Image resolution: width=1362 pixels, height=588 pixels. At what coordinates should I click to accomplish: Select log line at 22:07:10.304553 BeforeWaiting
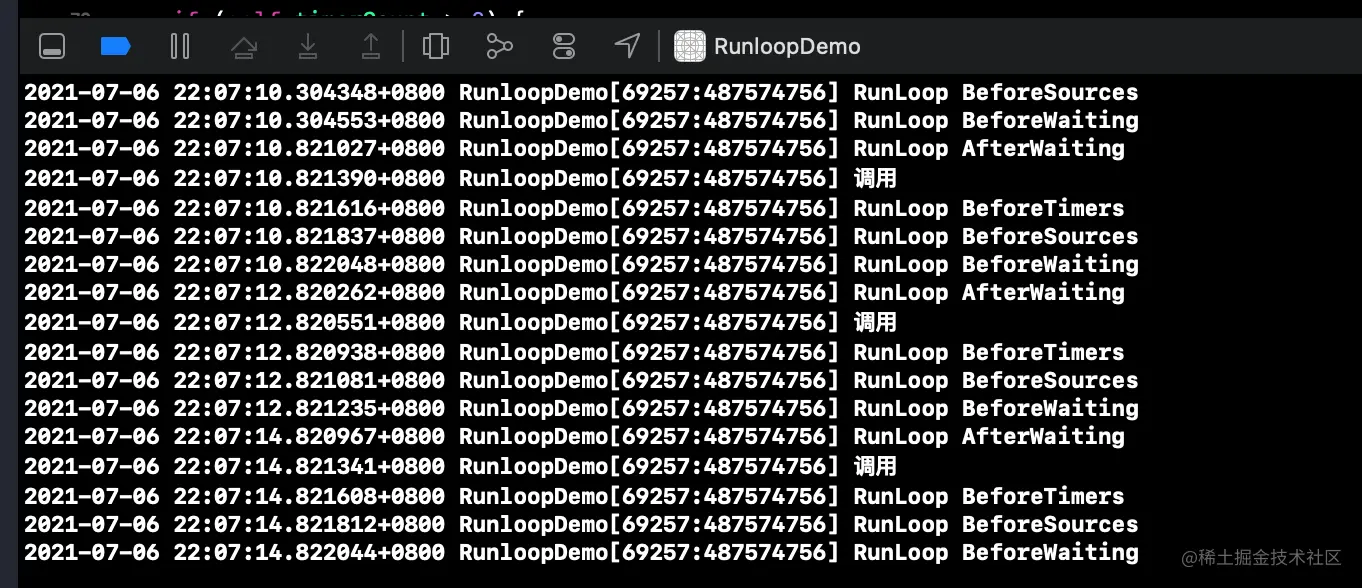click(581, 121)
